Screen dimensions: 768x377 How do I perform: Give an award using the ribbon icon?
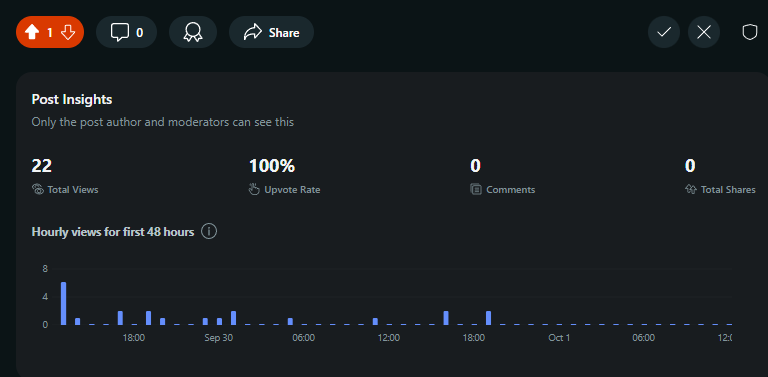point(193,32)
